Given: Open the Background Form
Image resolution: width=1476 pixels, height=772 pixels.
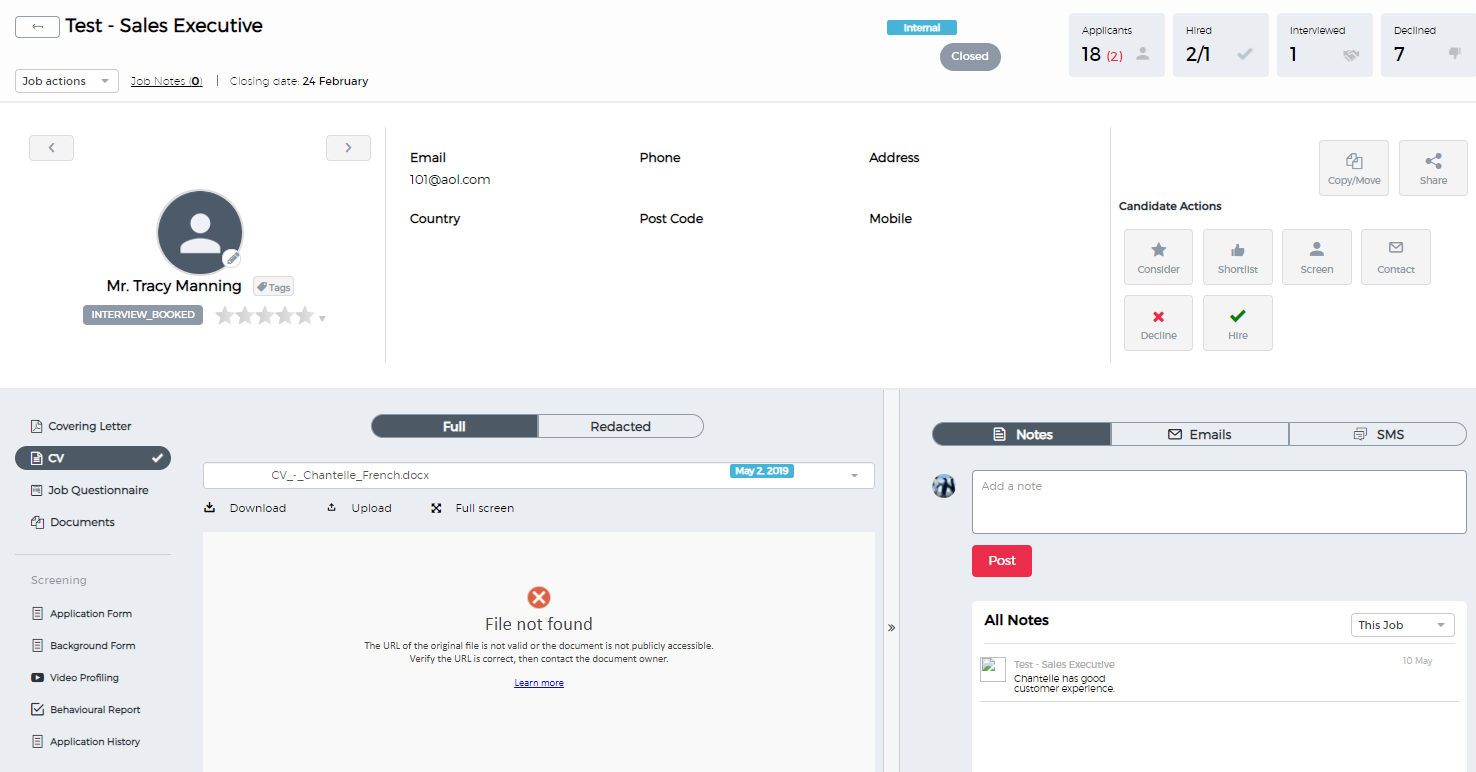Looking at the screenshot, I should pyautogui.click(x=83, y=646).
